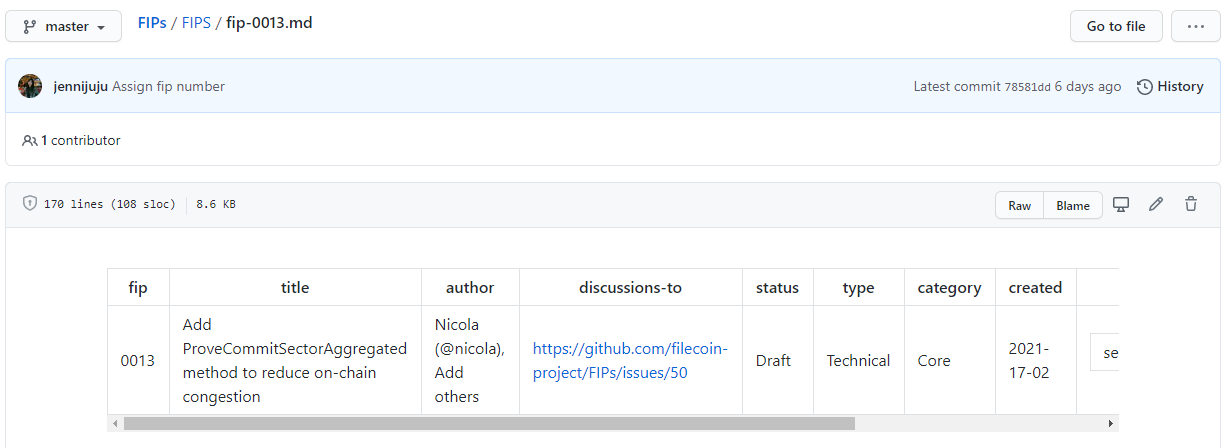Click the title column header

pos(295,287)
